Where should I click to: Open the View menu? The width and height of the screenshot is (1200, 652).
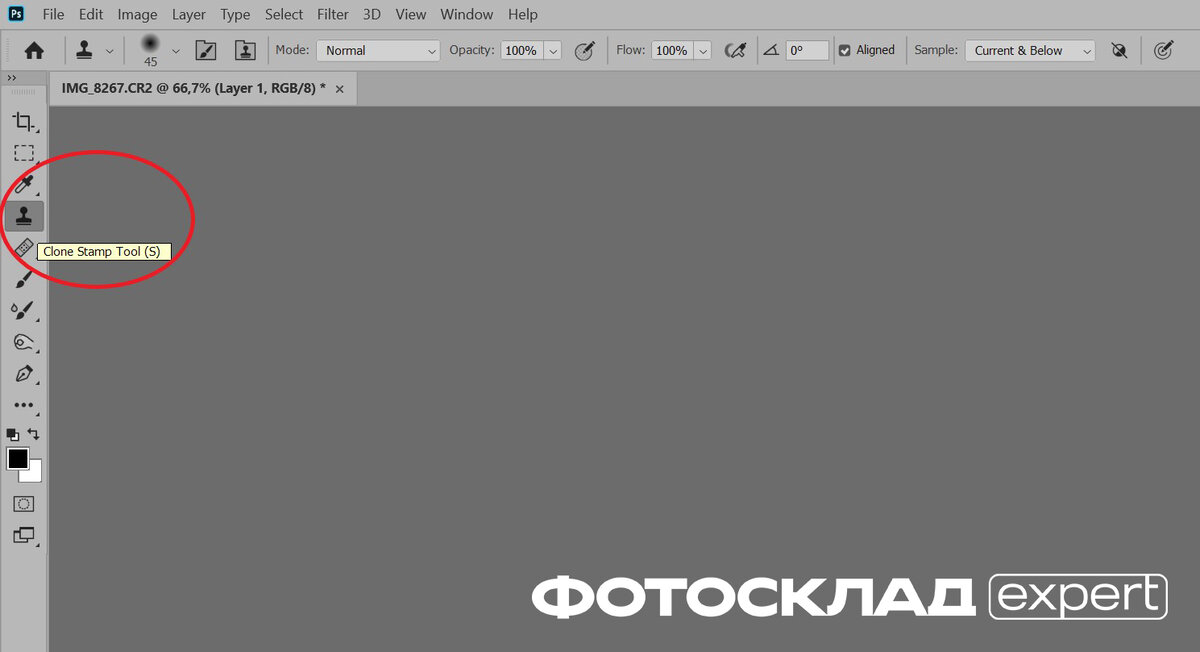point(411,14)
